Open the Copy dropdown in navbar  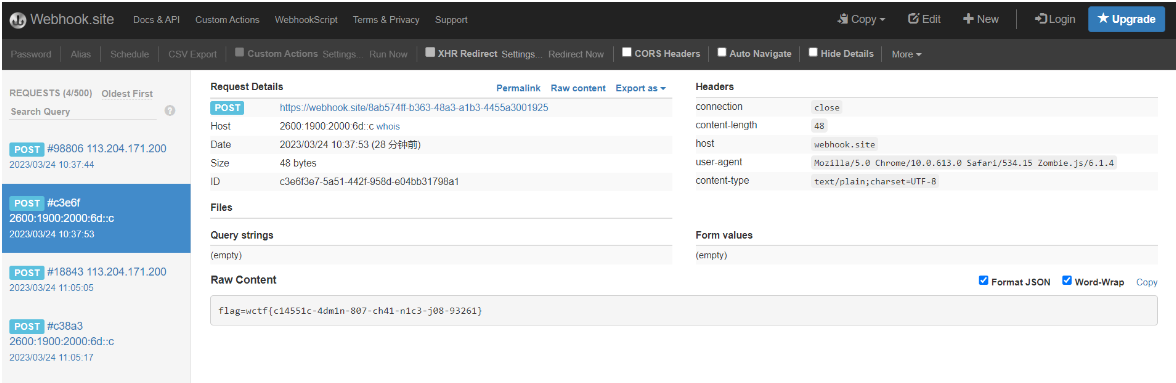pos(861,19)
